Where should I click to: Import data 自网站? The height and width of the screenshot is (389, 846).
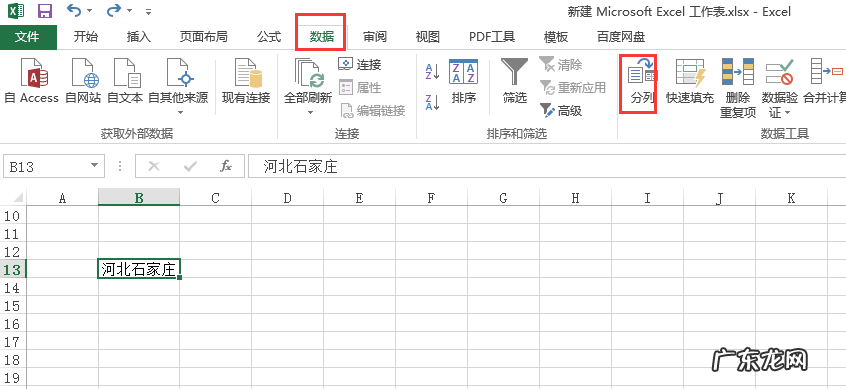(x=83, y=81)
